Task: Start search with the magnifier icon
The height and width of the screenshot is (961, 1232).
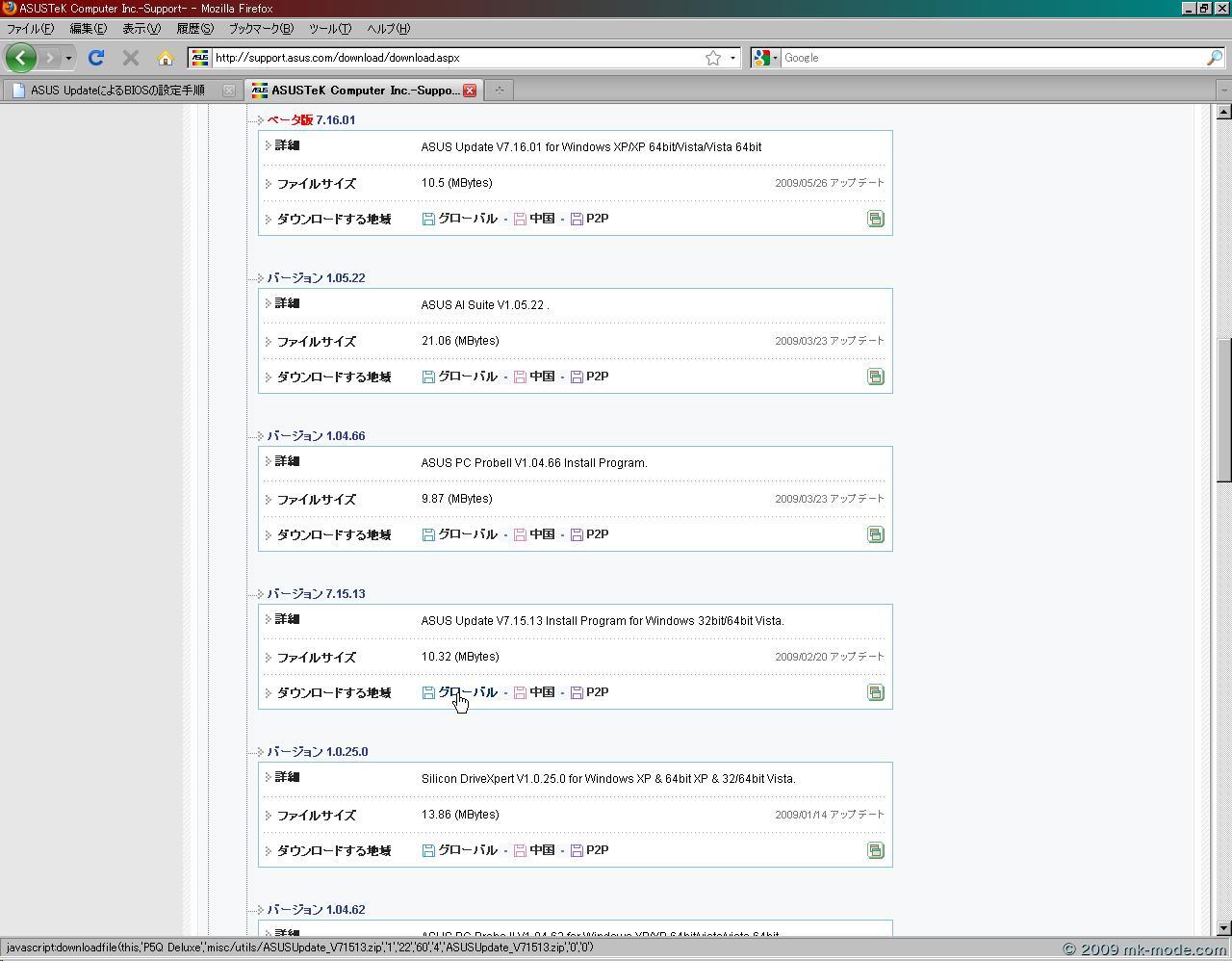Action: [1214, 58]
